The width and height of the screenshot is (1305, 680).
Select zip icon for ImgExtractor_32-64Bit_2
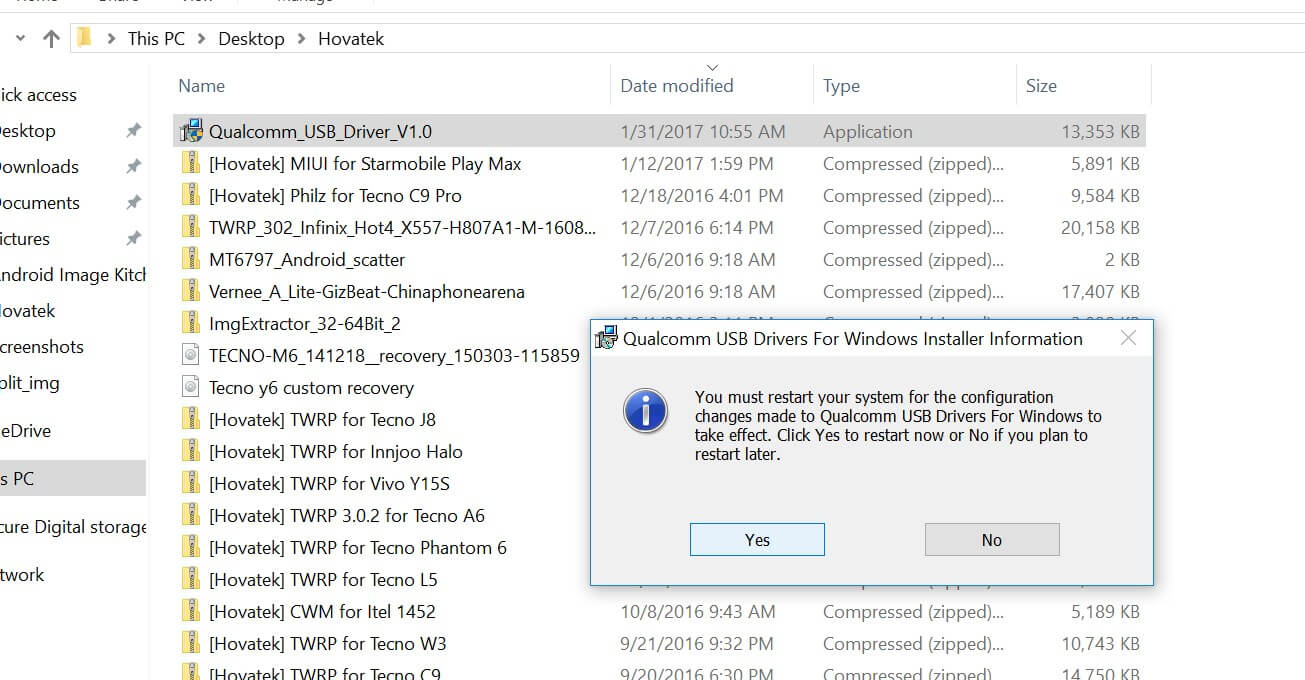[x=191, y=323]
